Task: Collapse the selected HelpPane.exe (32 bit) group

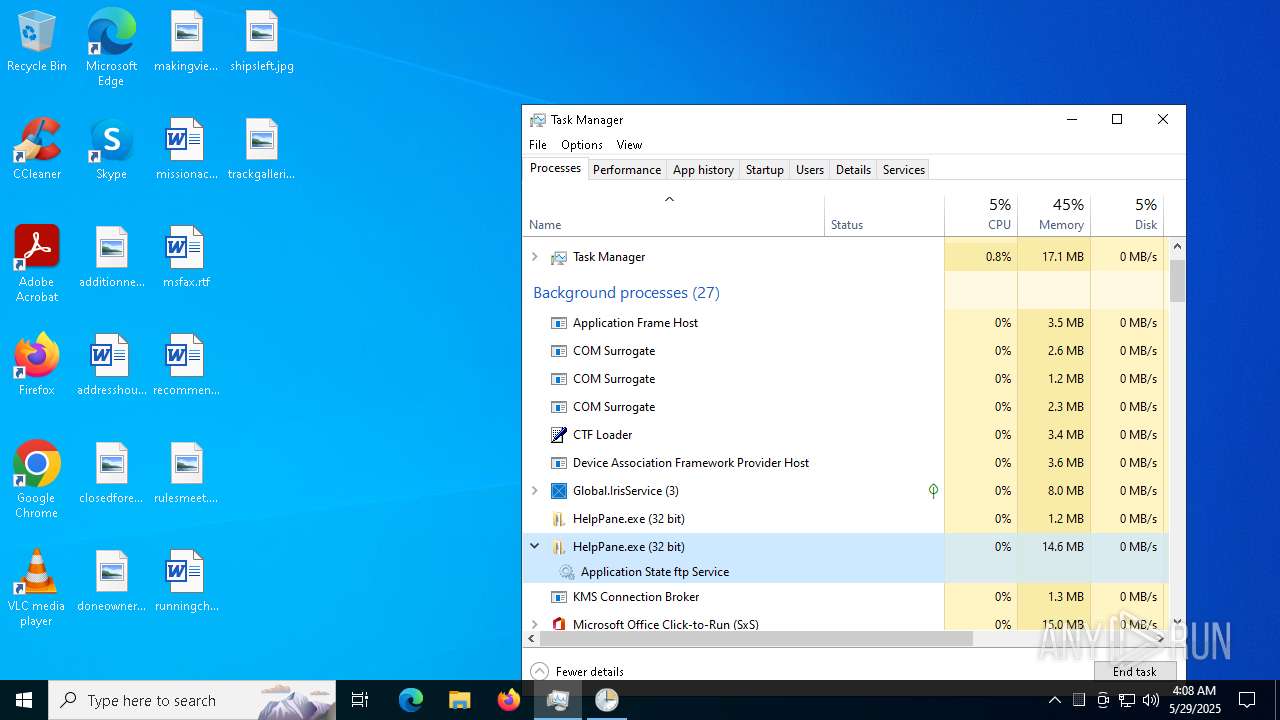Action: [x=534, y=547]
